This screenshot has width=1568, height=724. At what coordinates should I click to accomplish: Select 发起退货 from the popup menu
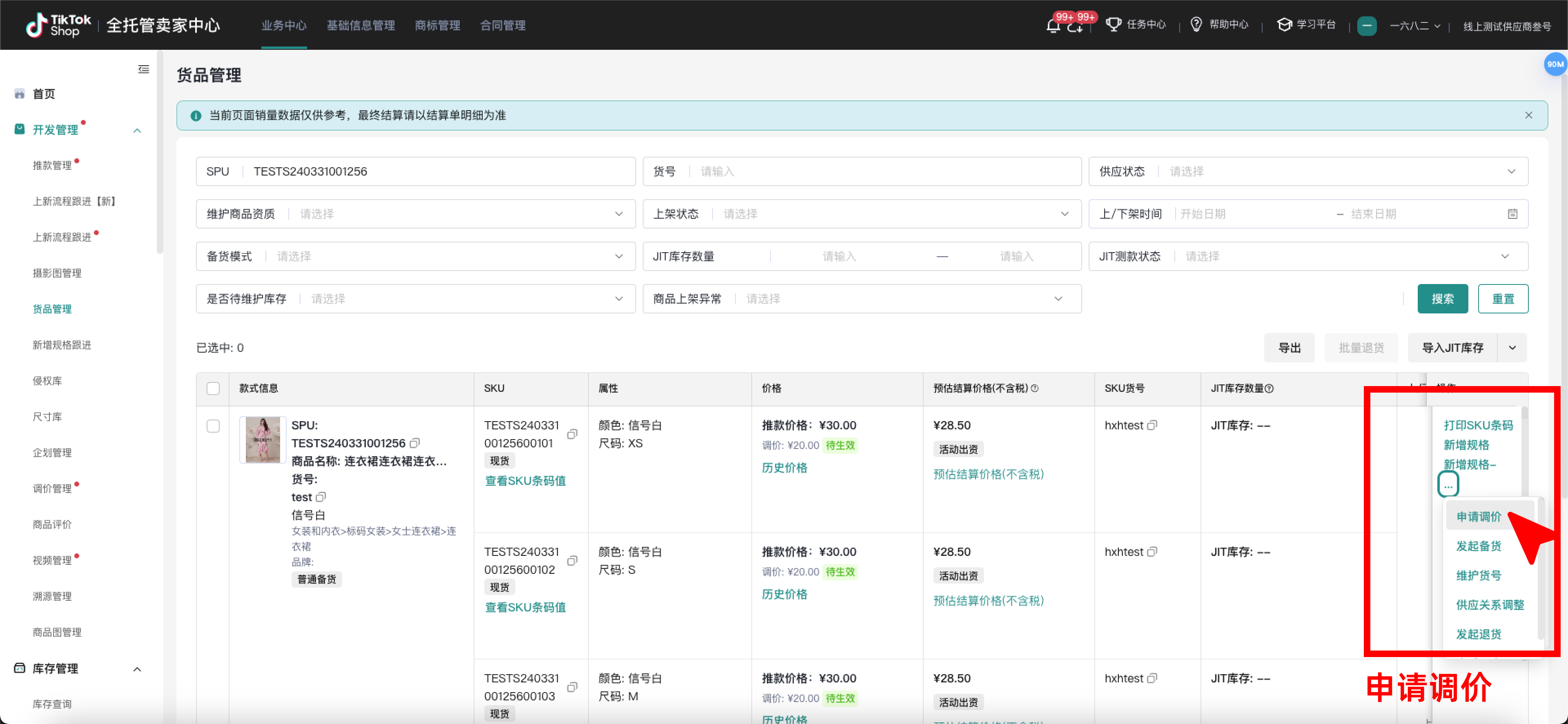[1479, 634]
